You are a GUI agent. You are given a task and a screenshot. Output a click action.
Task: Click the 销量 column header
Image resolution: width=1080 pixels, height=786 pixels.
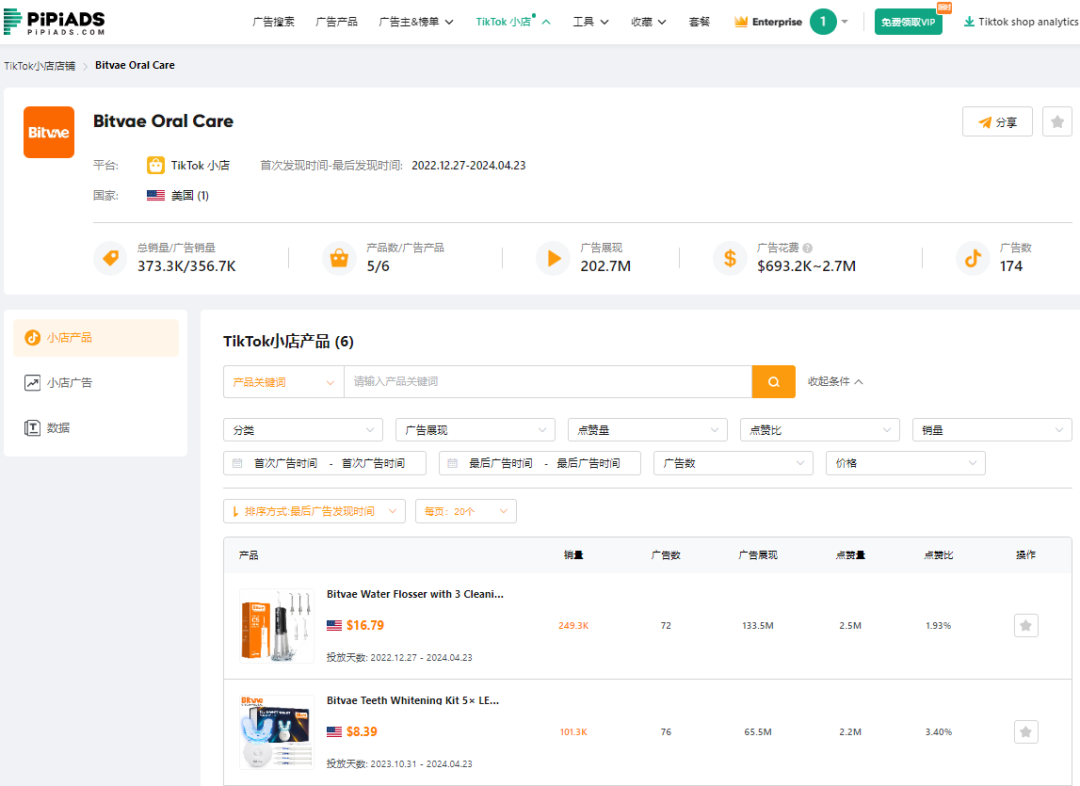573,555
